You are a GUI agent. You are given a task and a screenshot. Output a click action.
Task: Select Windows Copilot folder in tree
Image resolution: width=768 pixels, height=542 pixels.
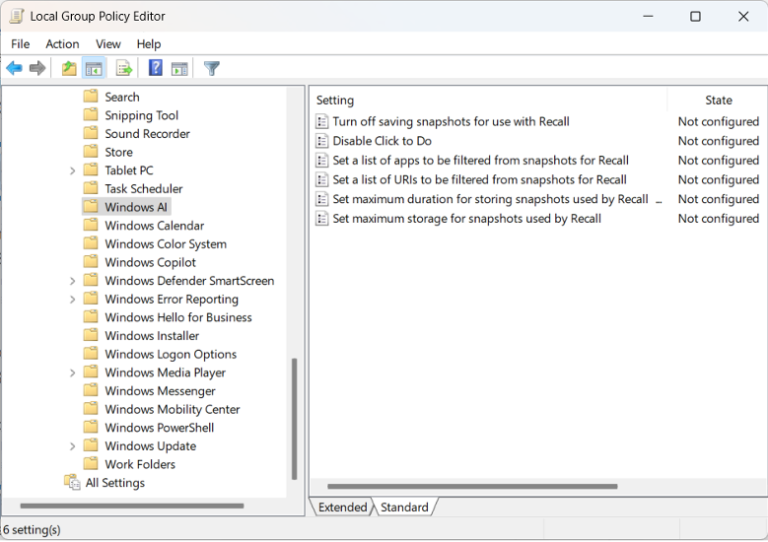click(x=150, y=262)
